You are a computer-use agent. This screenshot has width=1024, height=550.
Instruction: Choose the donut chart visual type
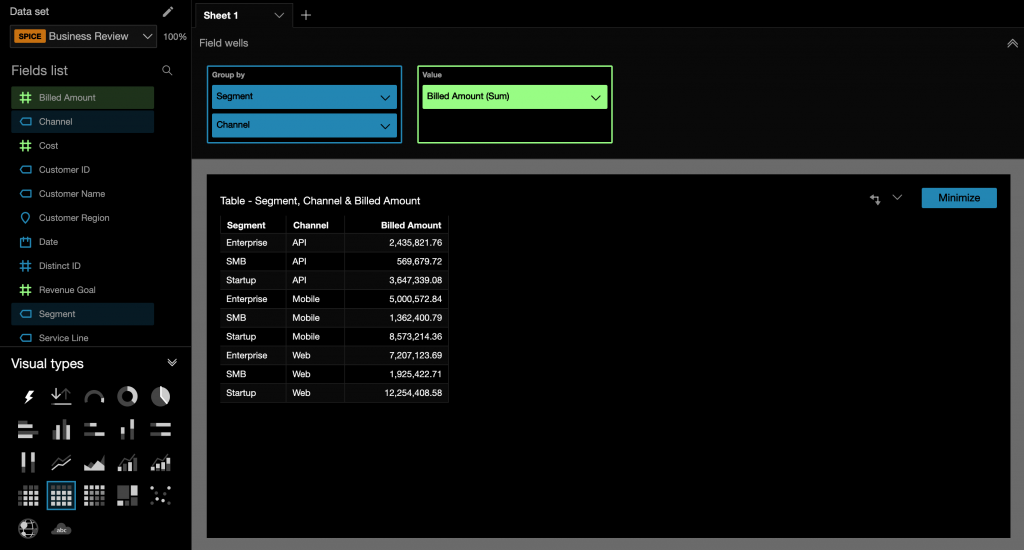(127, 397)
